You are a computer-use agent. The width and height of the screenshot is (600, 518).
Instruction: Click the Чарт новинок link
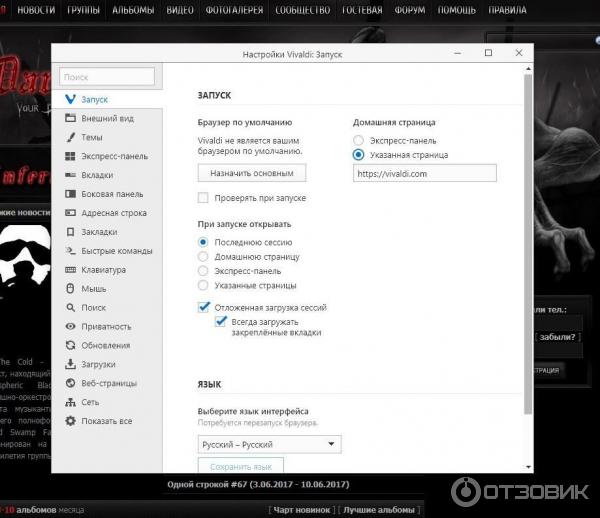click(302, 510)
